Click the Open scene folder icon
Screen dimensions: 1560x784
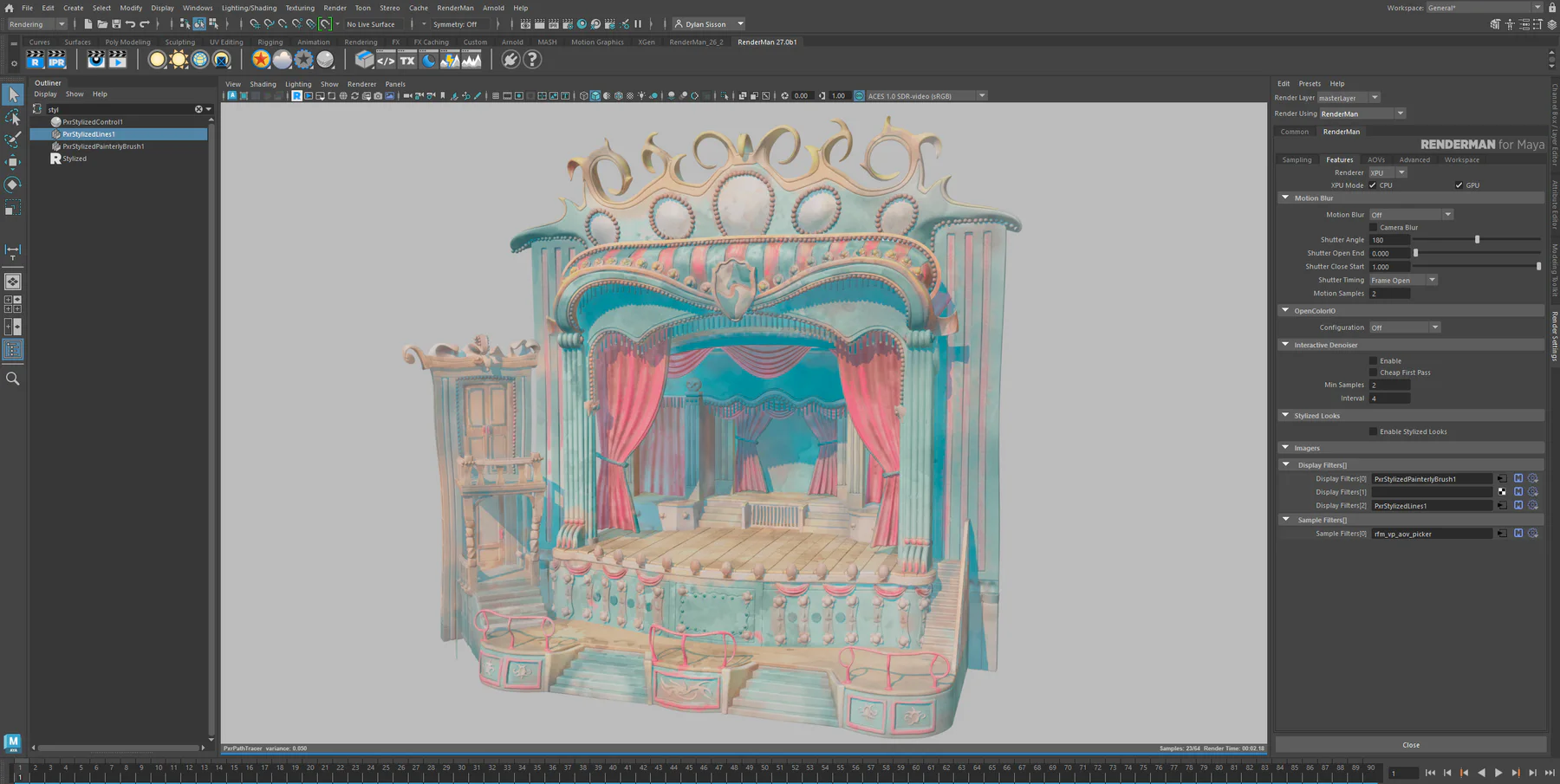(102, 24)
